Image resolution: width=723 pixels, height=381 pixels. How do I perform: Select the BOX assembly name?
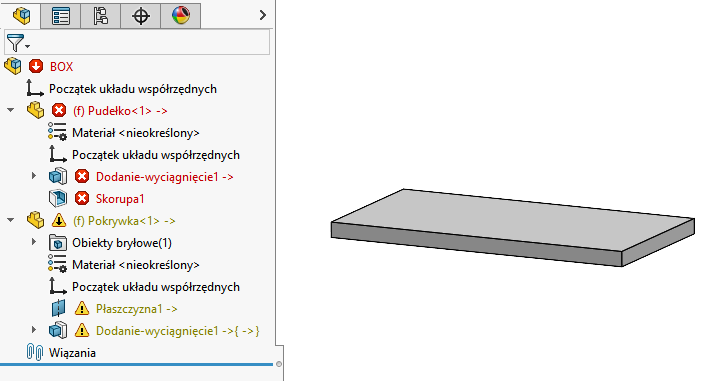coord(61,67)
